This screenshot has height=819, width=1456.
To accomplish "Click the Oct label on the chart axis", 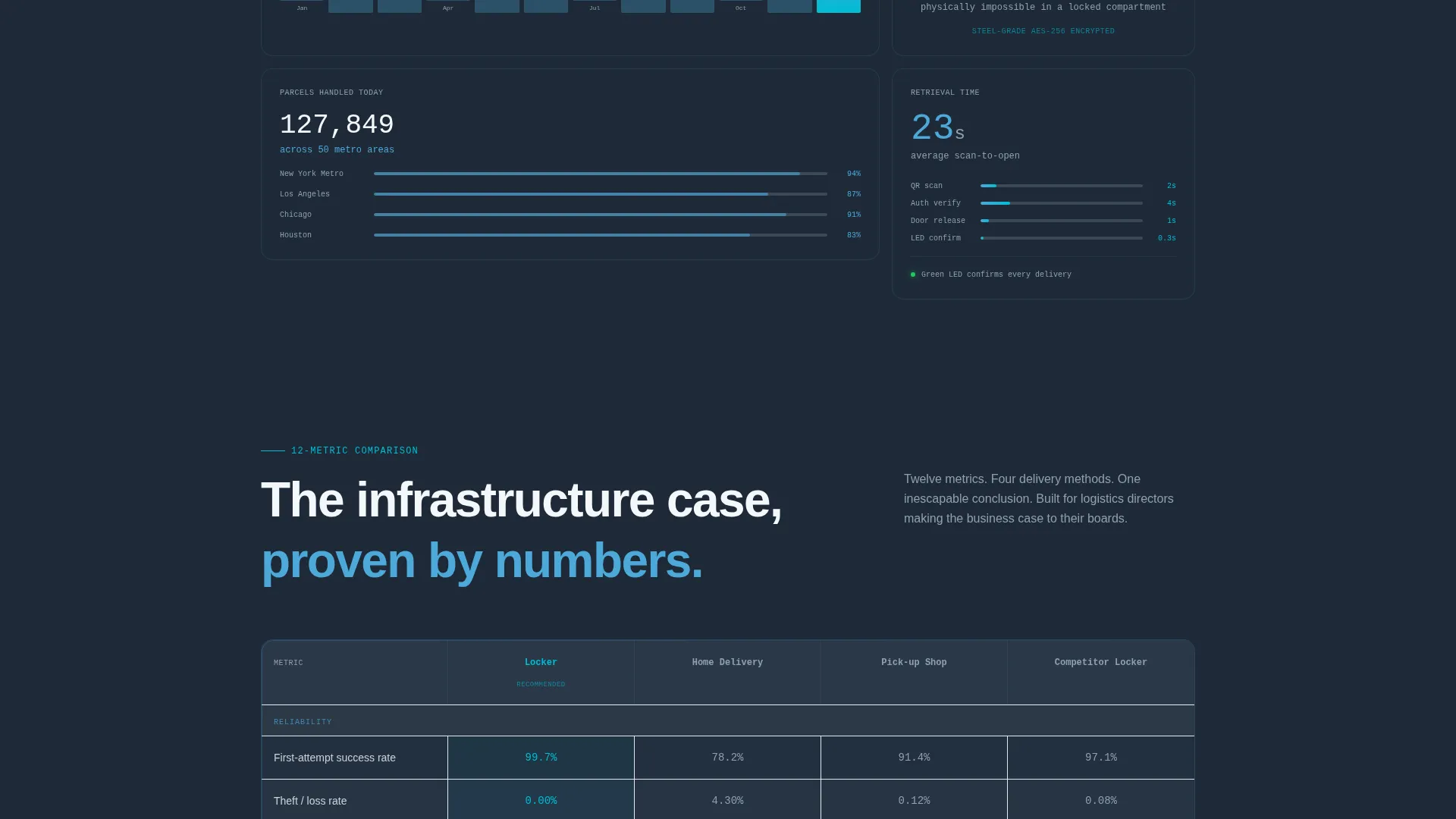I will point(741,8).
